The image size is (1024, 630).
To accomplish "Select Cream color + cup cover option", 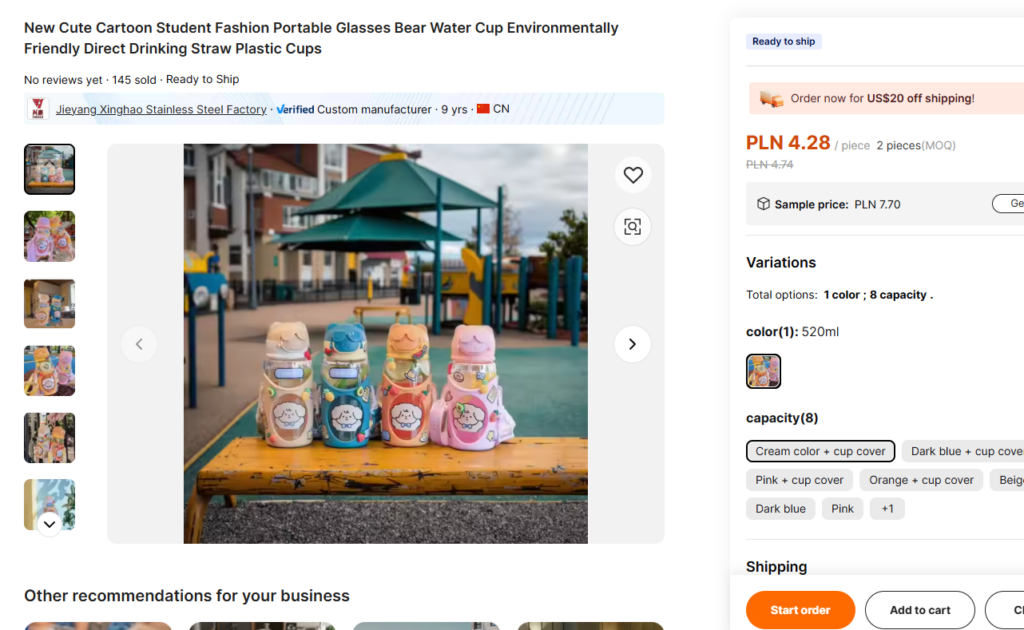I will (x=820, y=451).
